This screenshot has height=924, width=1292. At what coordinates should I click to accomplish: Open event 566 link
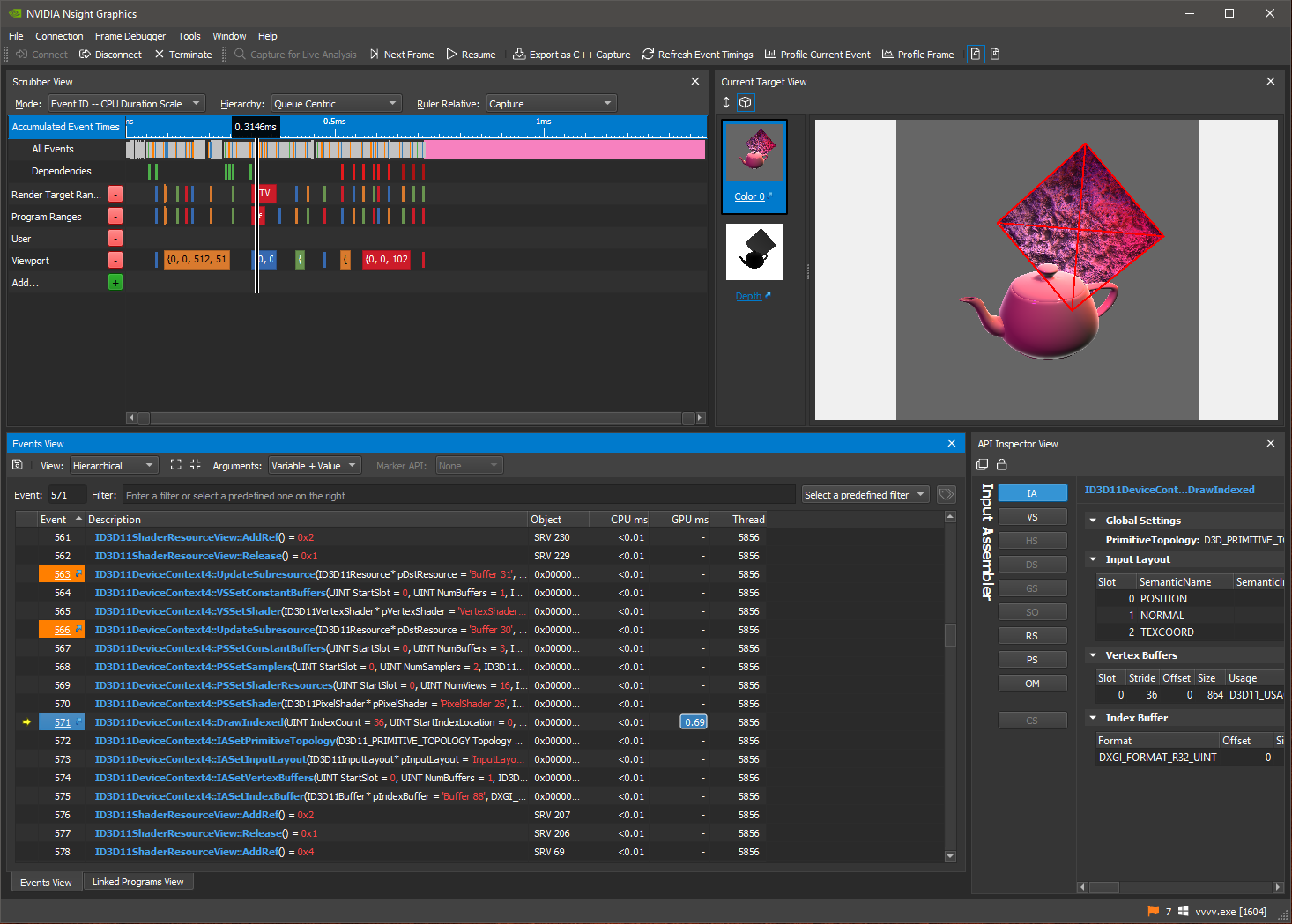click(62, 630)
